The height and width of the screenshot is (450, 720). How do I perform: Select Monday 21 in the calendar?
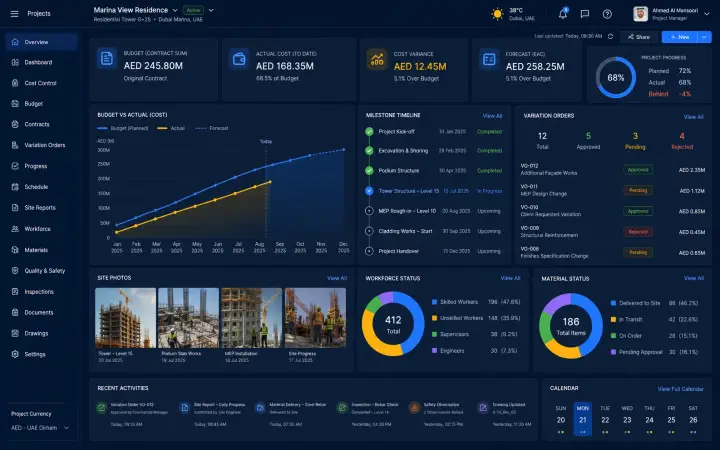coord(583,419)
